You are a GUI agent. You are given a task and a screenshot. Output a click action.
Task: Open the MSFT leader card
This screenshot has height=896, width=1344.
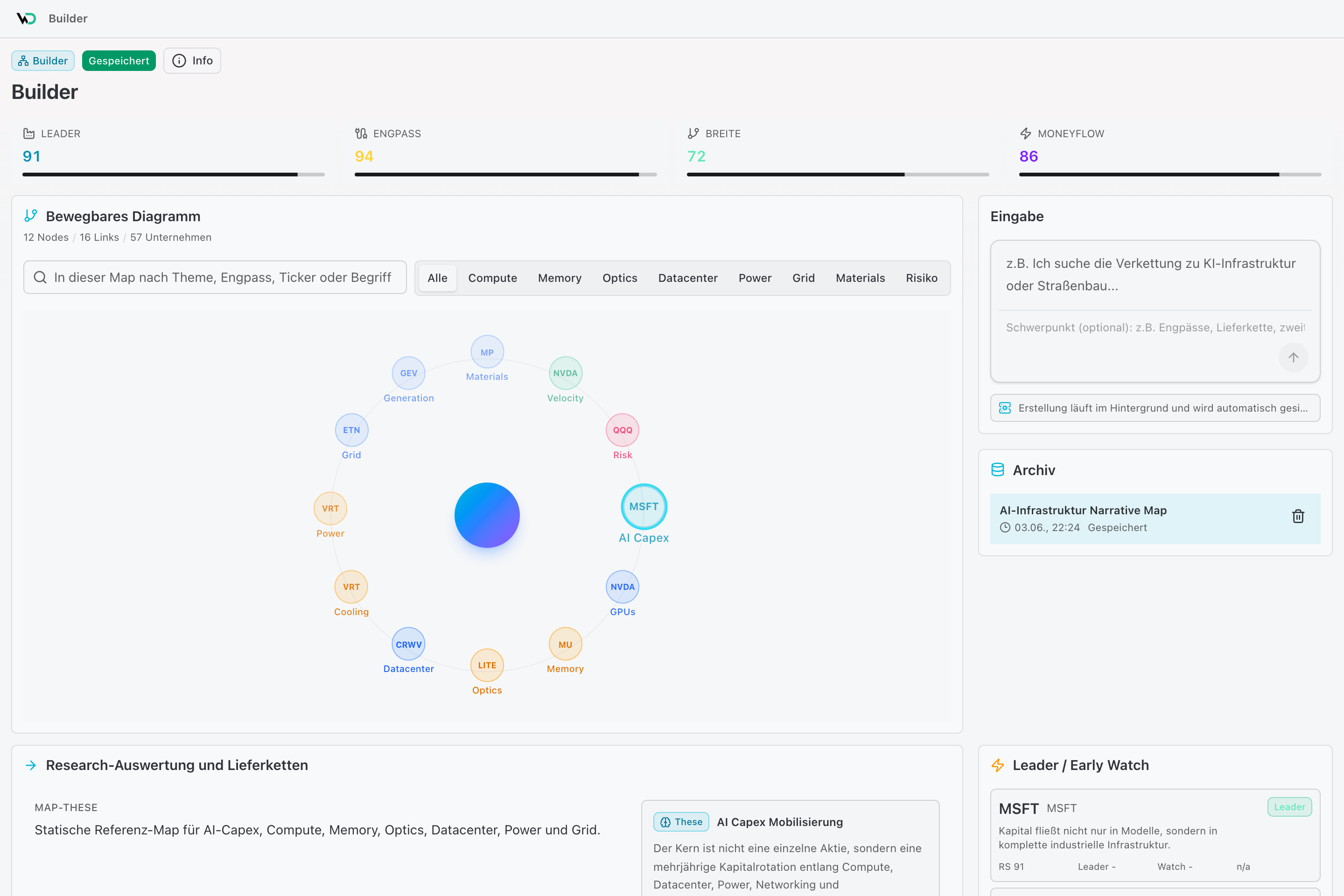tap(1155, 835)
